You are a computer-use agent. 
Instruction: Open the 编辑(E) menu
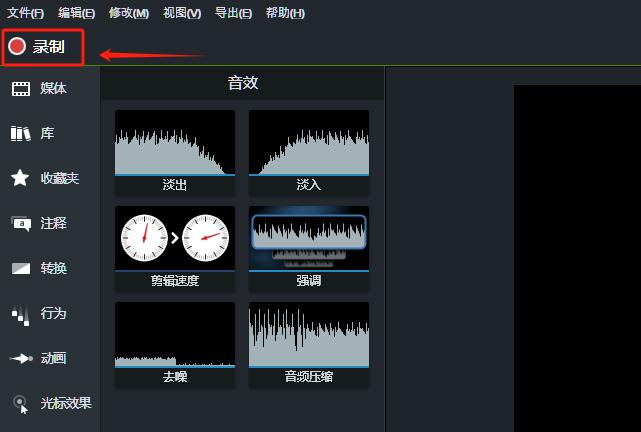coord(77,13)
